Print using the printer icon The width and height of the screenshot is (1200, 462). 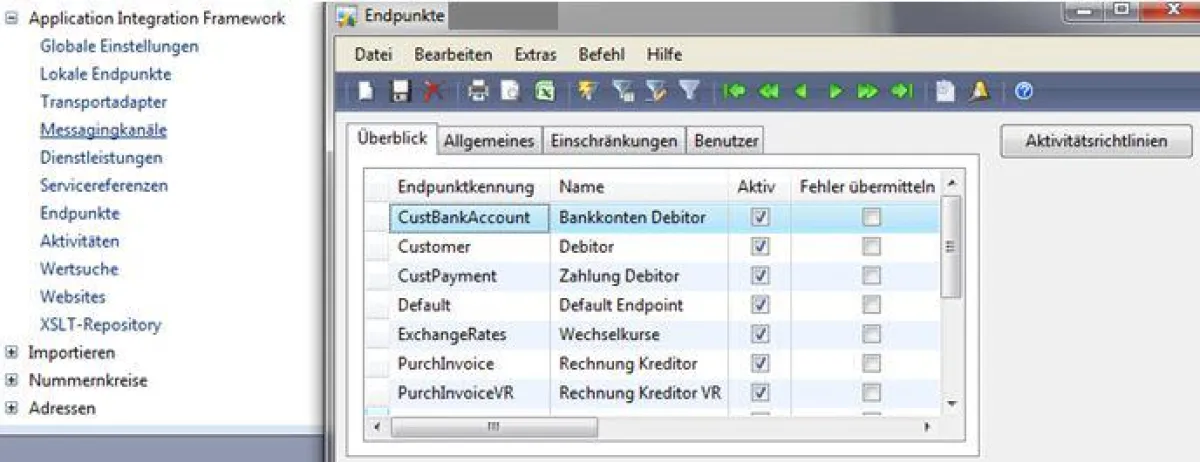tap(478, 91)
